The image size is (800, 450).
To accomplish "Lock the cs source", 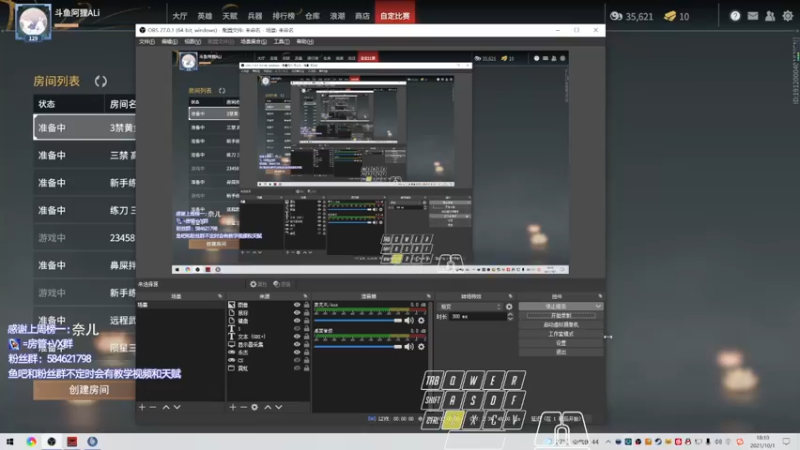I will [307, 360].
